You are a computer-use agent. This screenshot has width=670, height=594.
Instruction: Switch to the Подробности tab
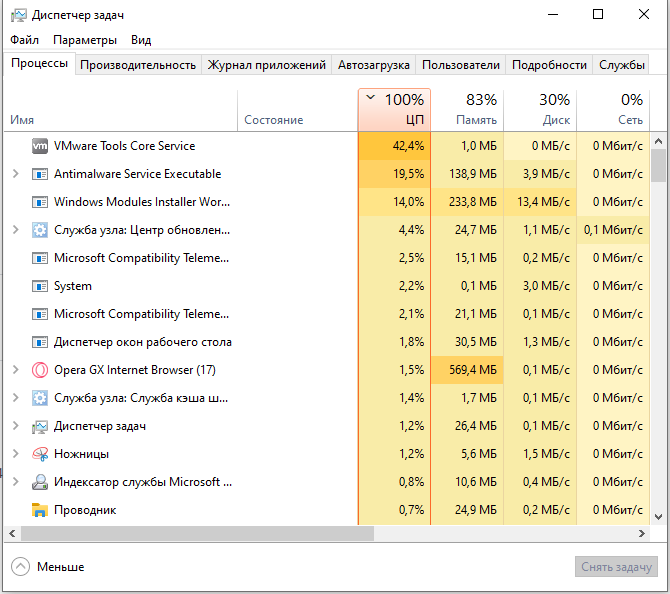click(x=549, y=65)
